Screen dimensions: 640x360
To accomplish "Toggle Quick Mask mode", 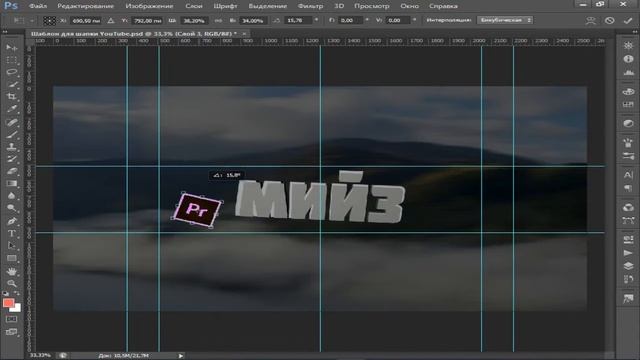I will (x=11, y=319).
